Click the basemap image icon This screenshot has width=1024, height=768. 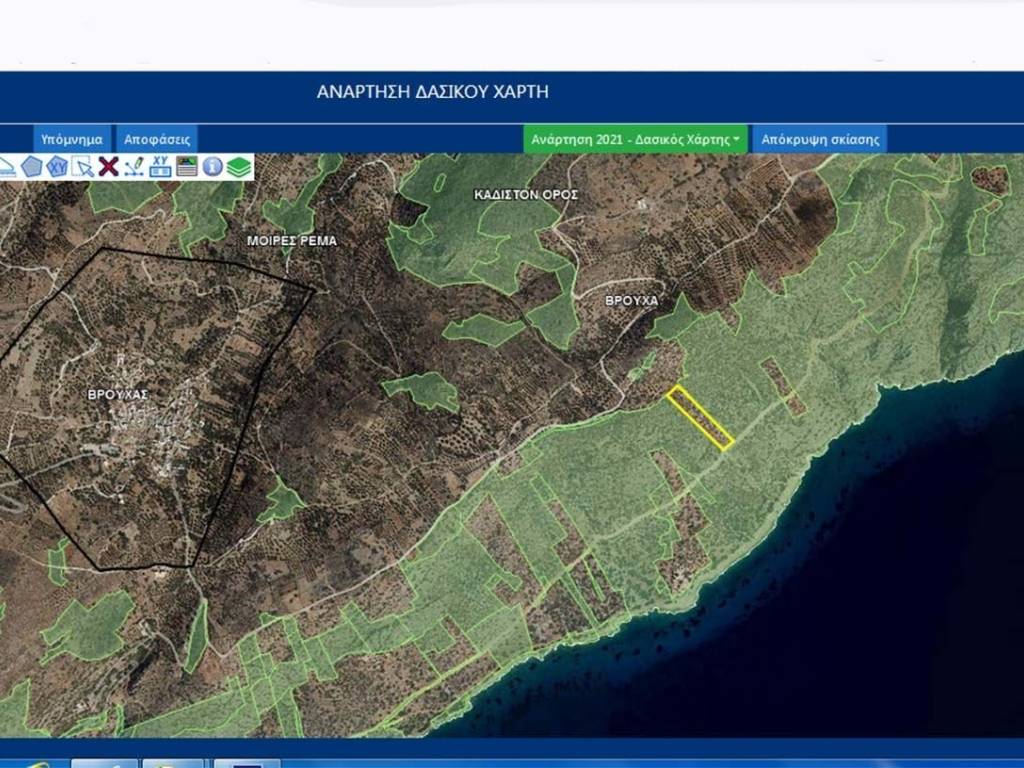187,167
